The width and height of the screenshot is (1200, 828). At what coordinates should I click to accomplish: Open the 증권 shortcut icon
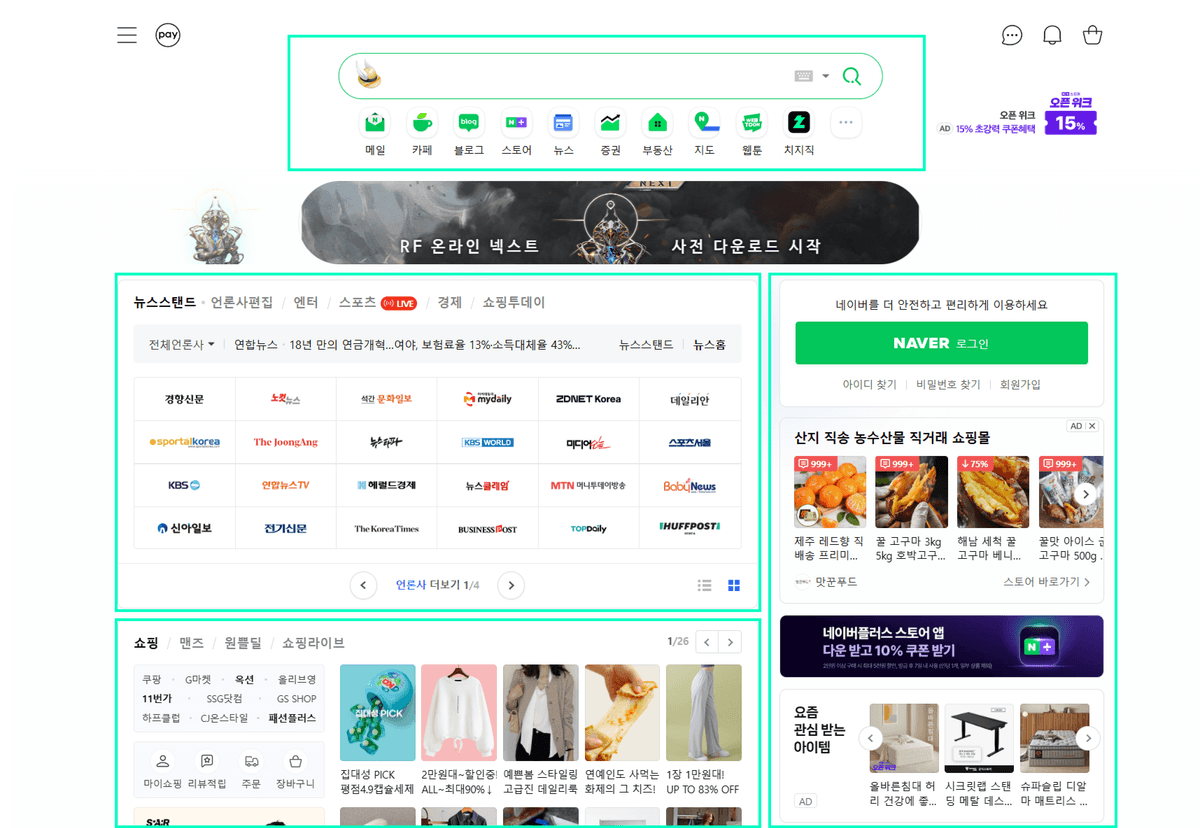tap(610, 123)
